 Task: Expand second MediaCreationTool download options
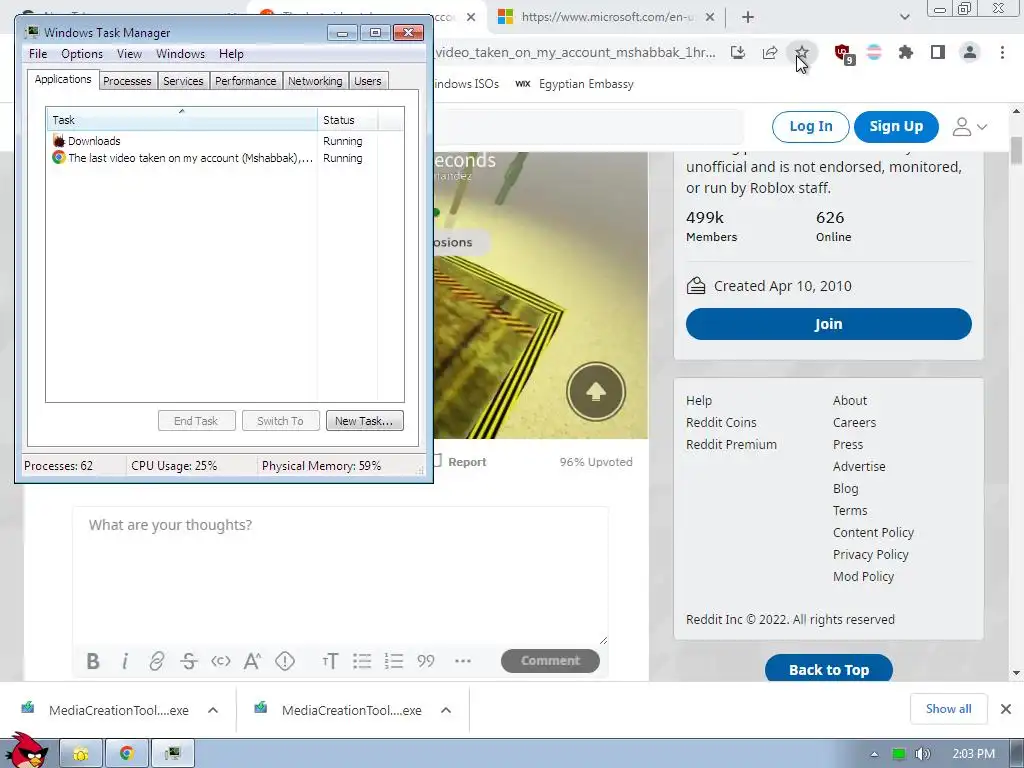coord(446,710)
